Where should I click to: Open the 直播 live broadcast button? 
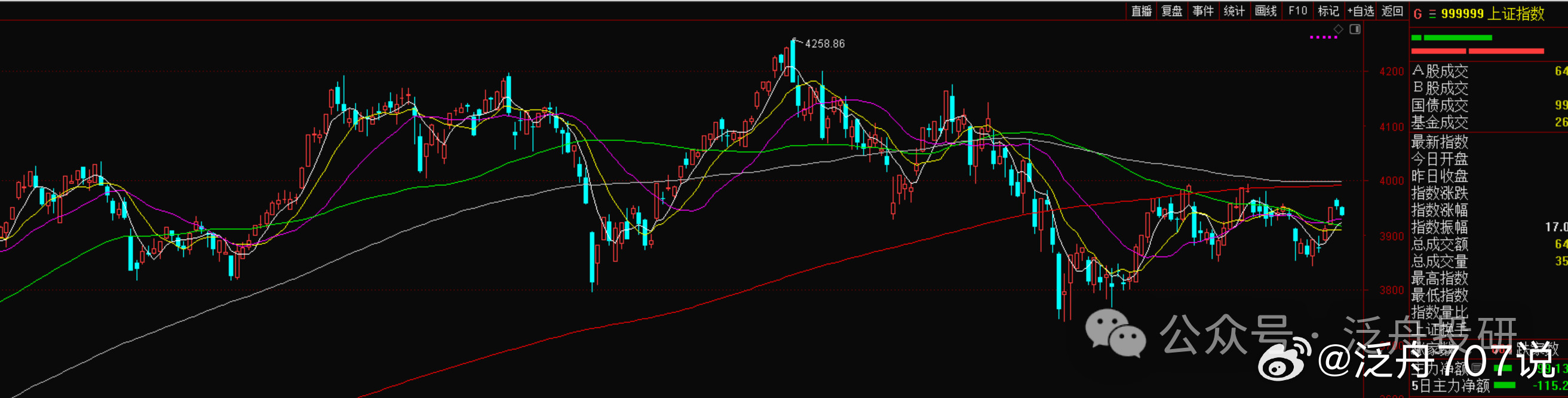[x=1142, y=11]
